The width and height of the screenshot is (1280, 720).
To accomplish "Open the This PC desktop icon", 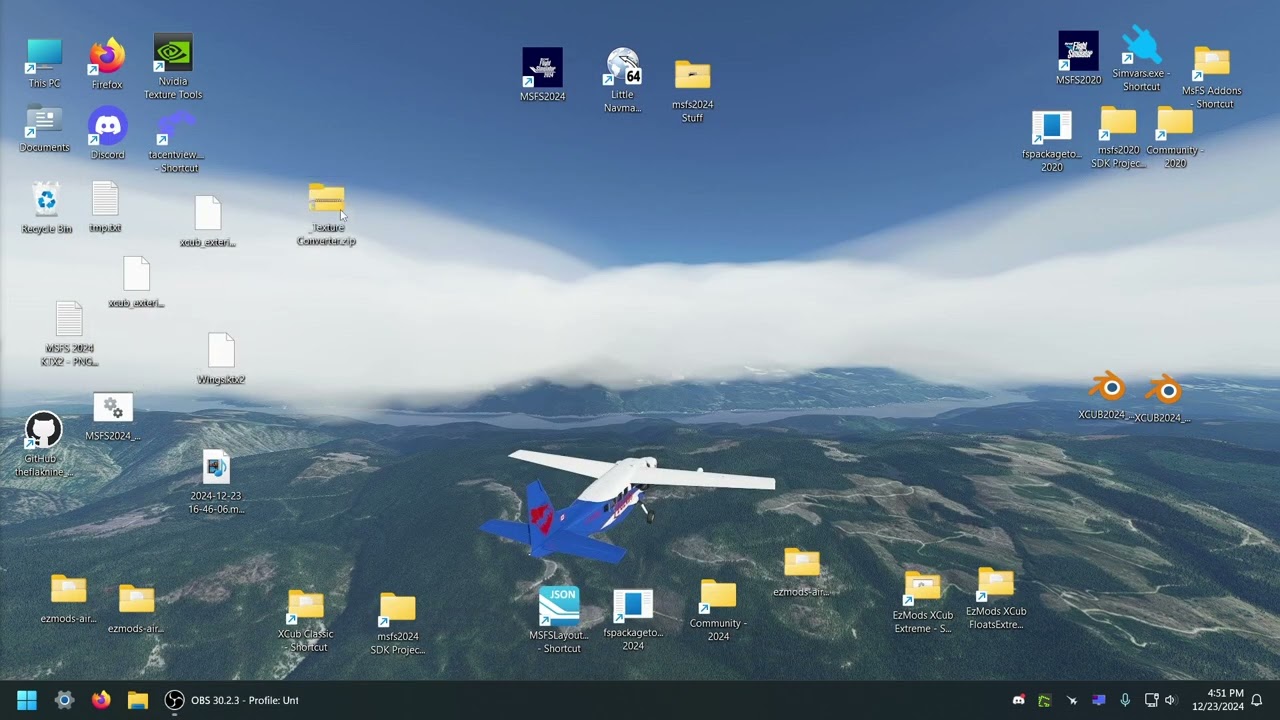I will tap(44, 64).
